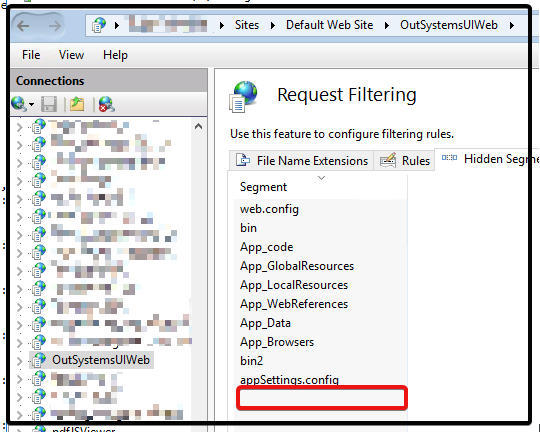Screen dimensions: 540x432
Task: Open the dropdown next to Create New Connection
Action: coord(32,104)
